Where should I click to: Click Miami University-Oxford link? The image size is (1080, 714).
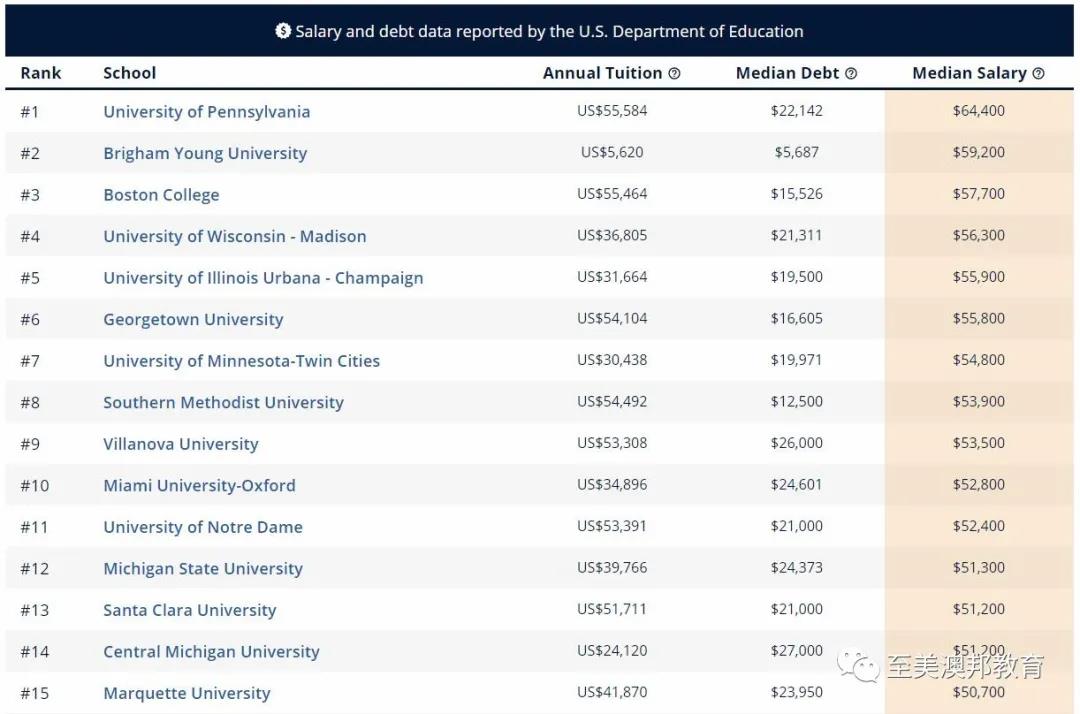click(x=200, y=485)
